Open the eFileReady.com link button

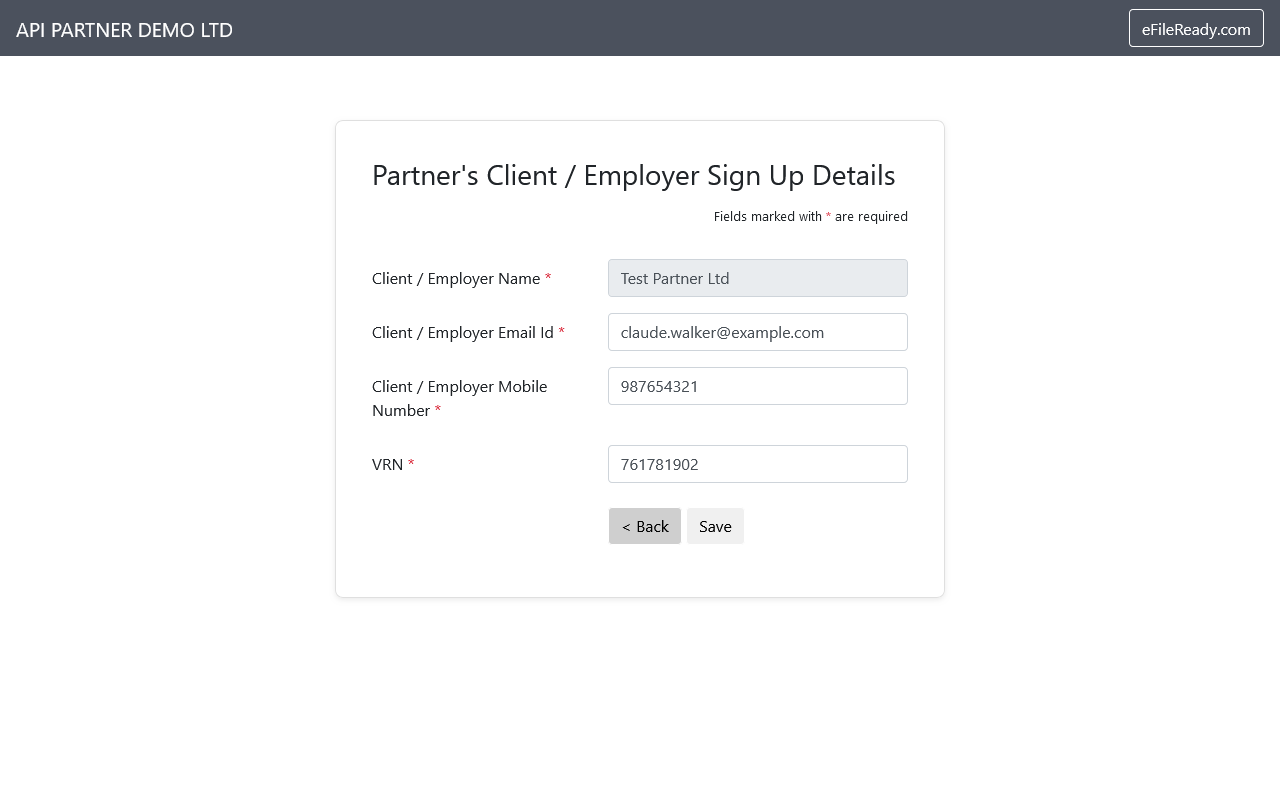(x=1196, y=28)
